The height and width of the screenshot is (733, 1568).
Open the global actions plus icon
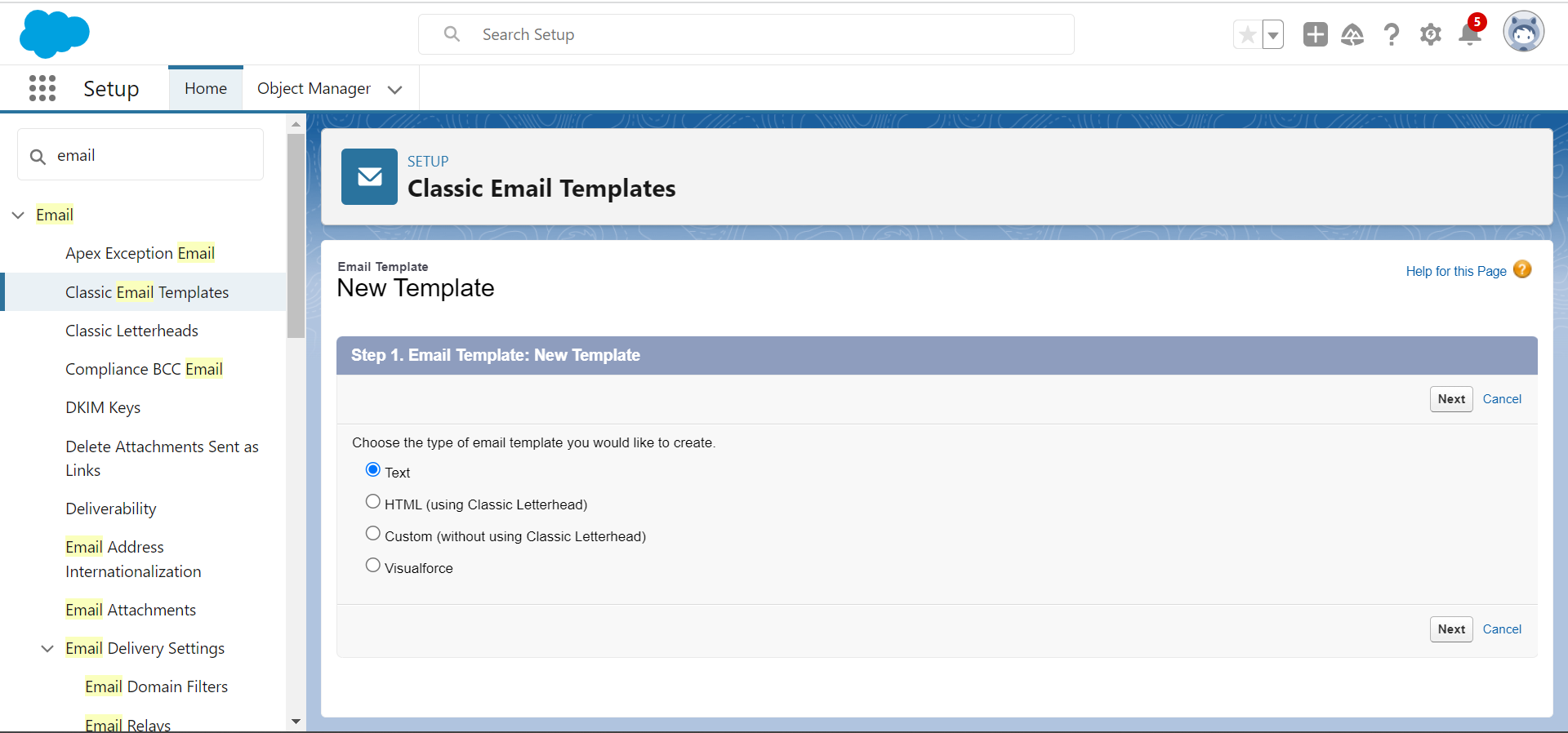click(1315, 34)
